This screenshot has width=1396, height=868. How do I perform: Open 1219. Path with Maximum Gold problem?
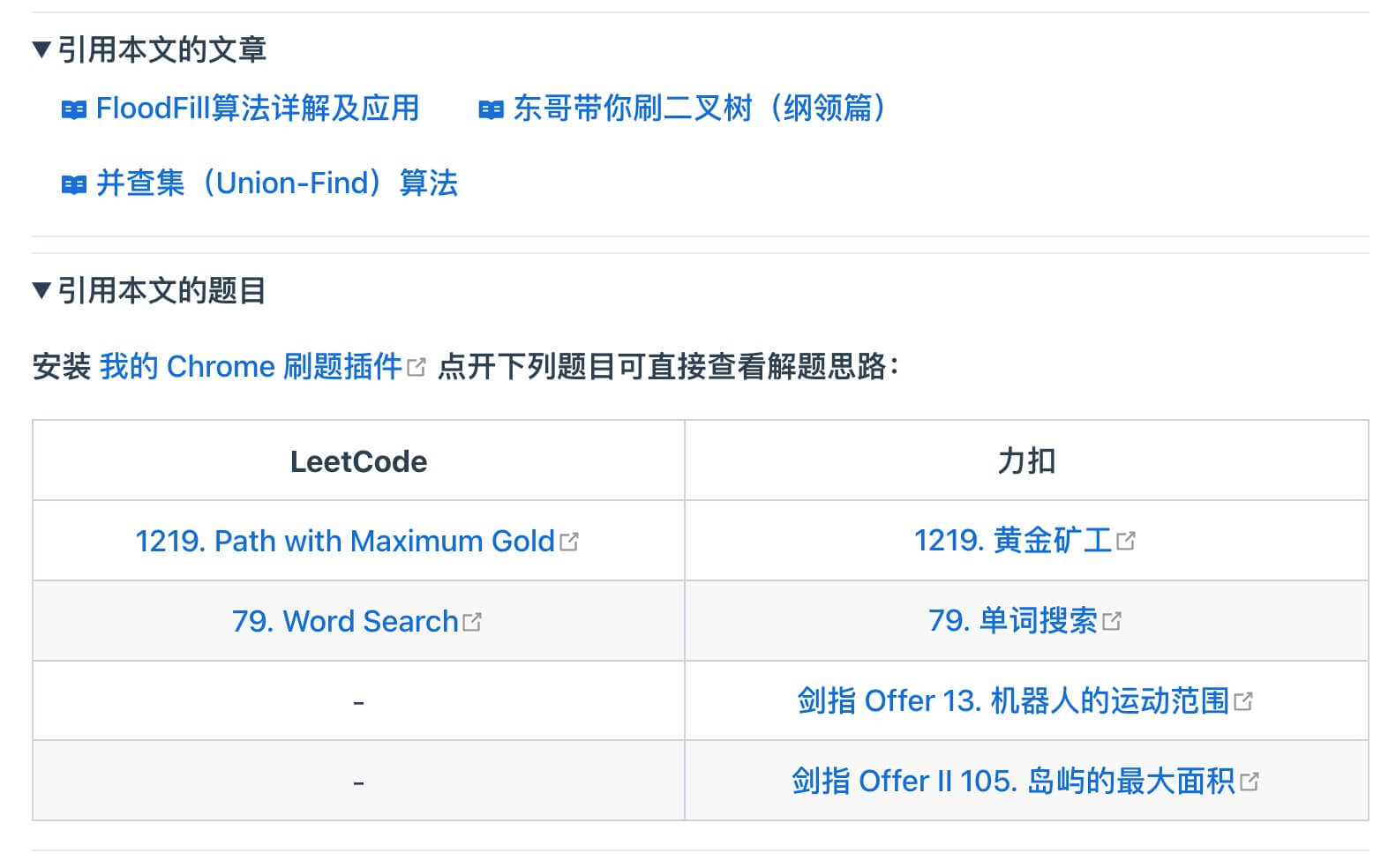pyautogui.click(x=345, y=541)
